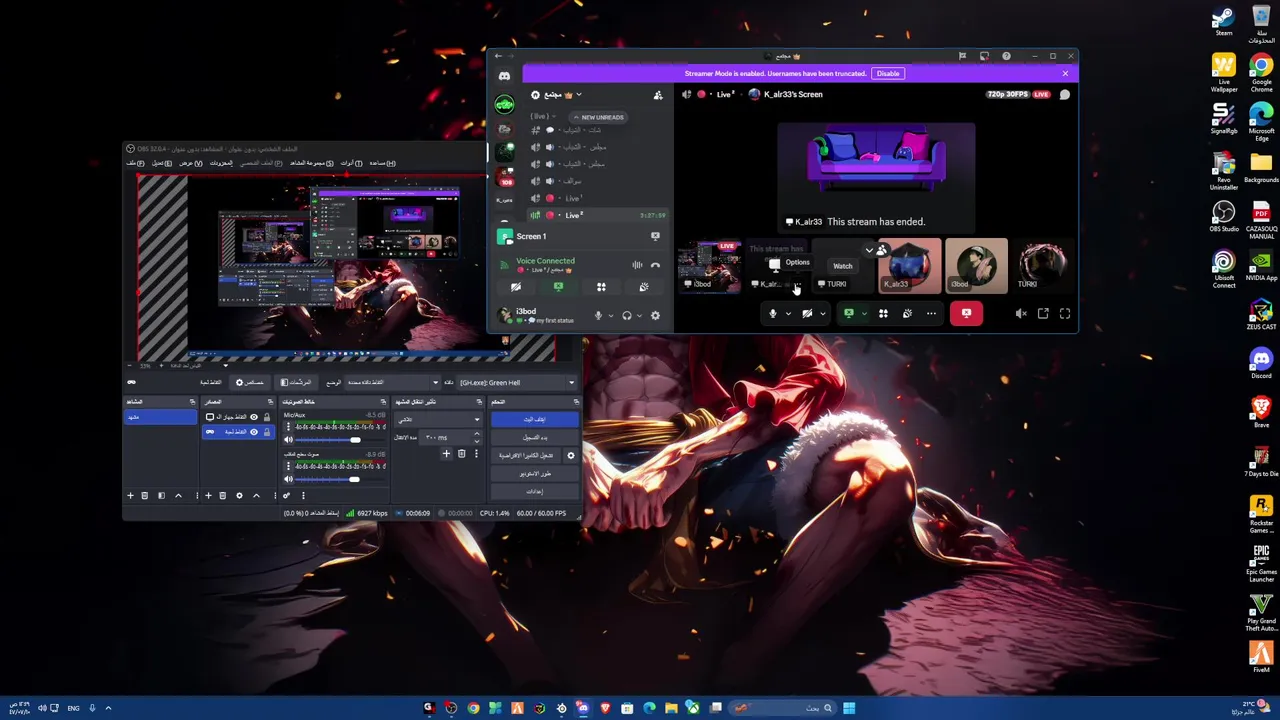Pop out the stream window
Image resolution: width=1280 pixels, height=720 pixels.
click(x=1043, y=314)
